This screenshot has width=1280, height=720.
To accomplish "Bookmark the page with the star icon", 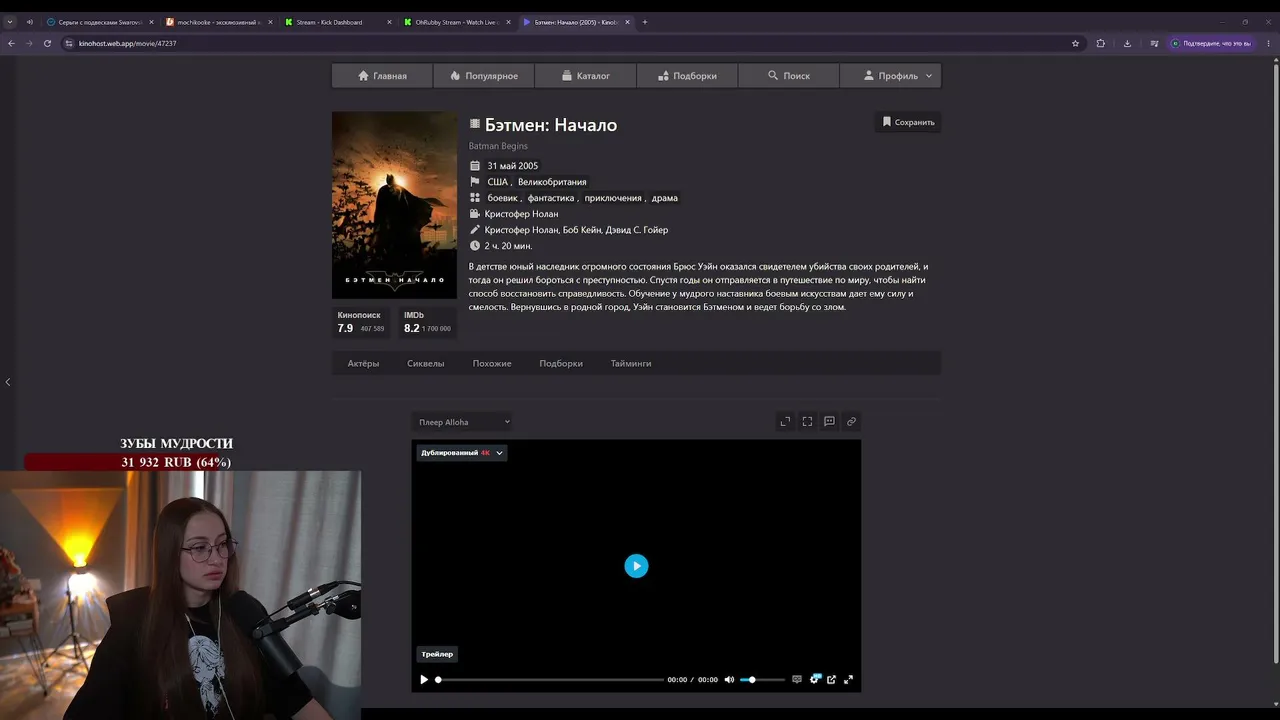I will coord(1076,43).
